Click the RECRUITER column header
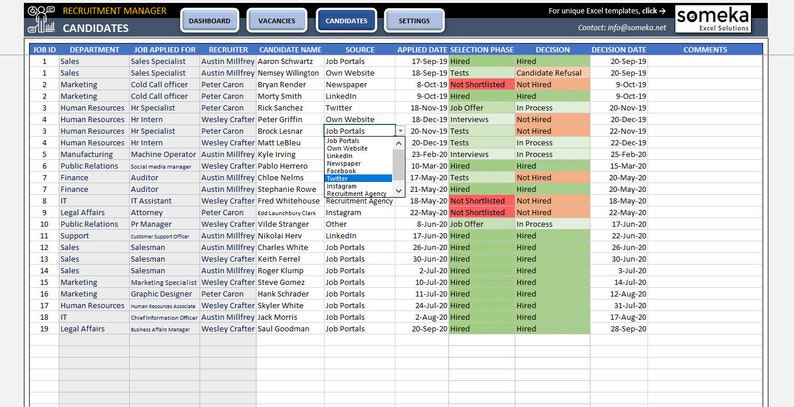This screenshot has width=794, height=407. pos(228,50)
